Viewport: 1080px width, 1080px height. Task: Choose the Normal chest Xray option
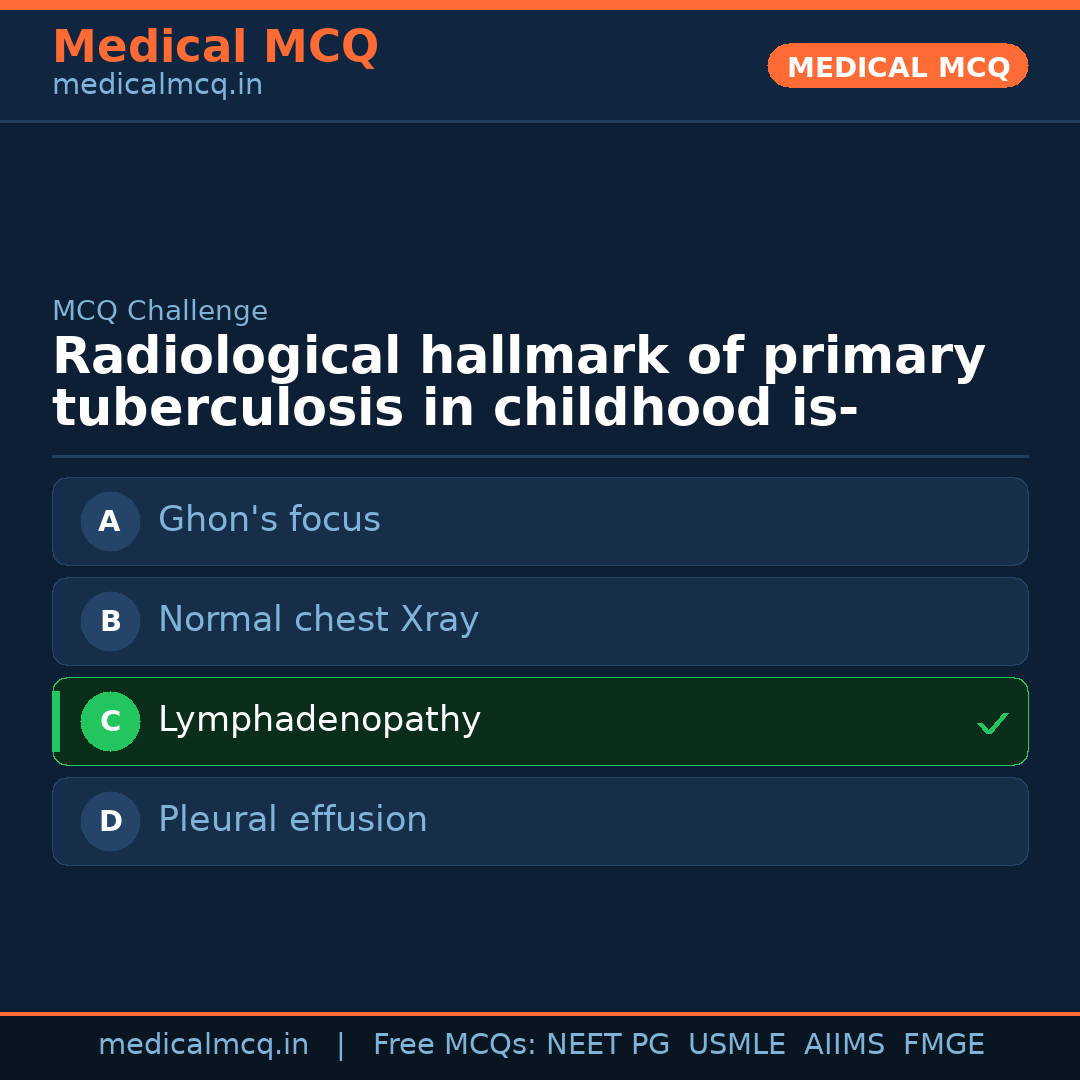(318, 620)
